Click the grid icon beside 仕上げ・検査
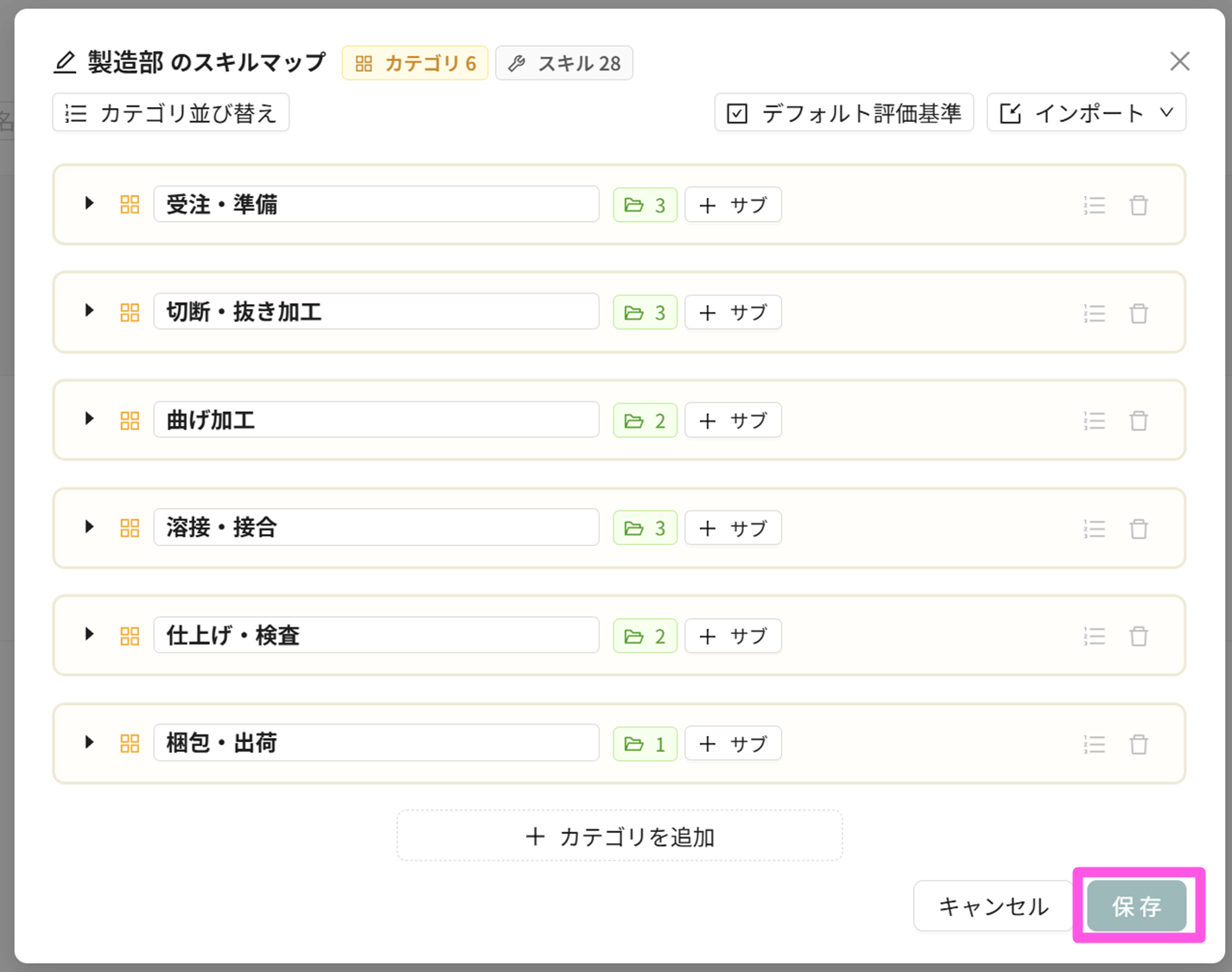 click(130, 636)
